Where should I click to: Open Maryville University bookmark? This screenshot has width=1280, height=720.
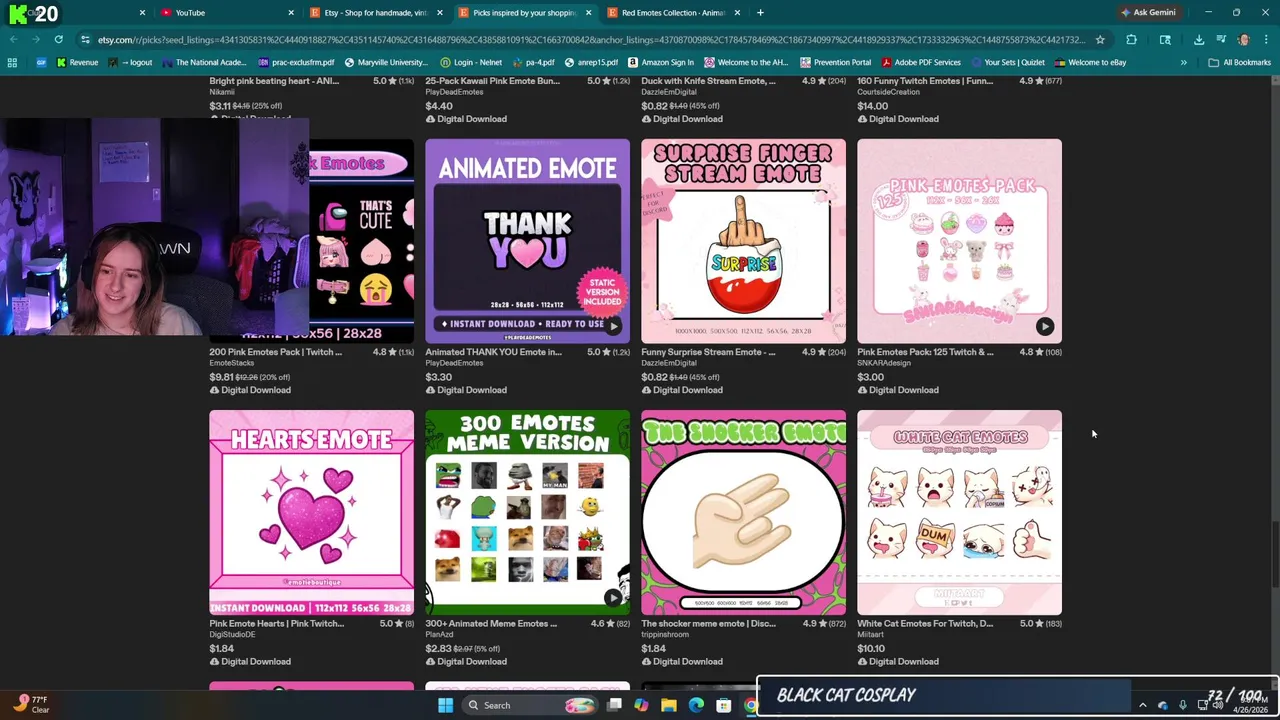pos(385,62)
